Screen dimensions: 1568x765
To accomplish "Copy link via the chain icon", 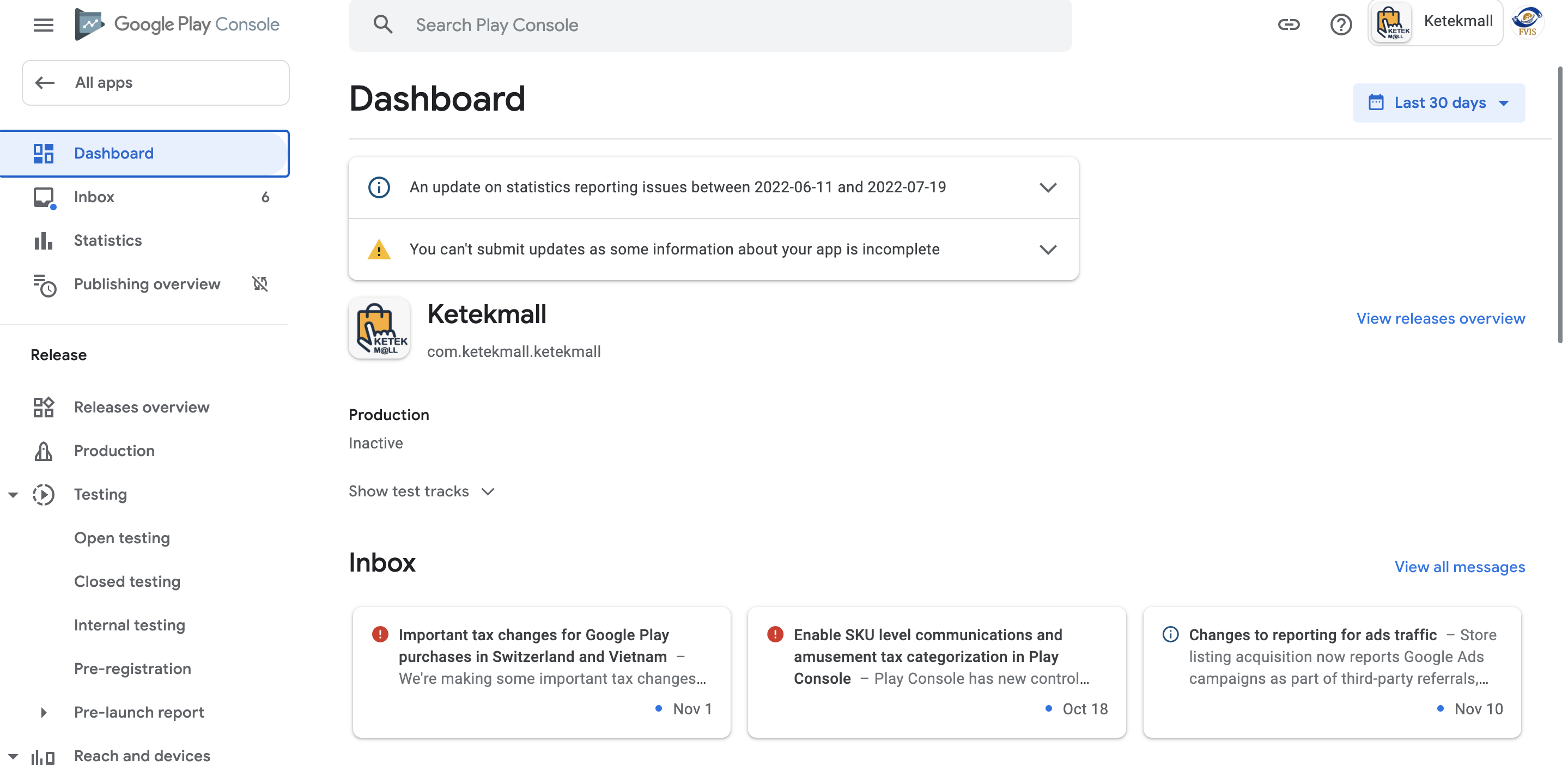I will click(x=1289, y=25).
